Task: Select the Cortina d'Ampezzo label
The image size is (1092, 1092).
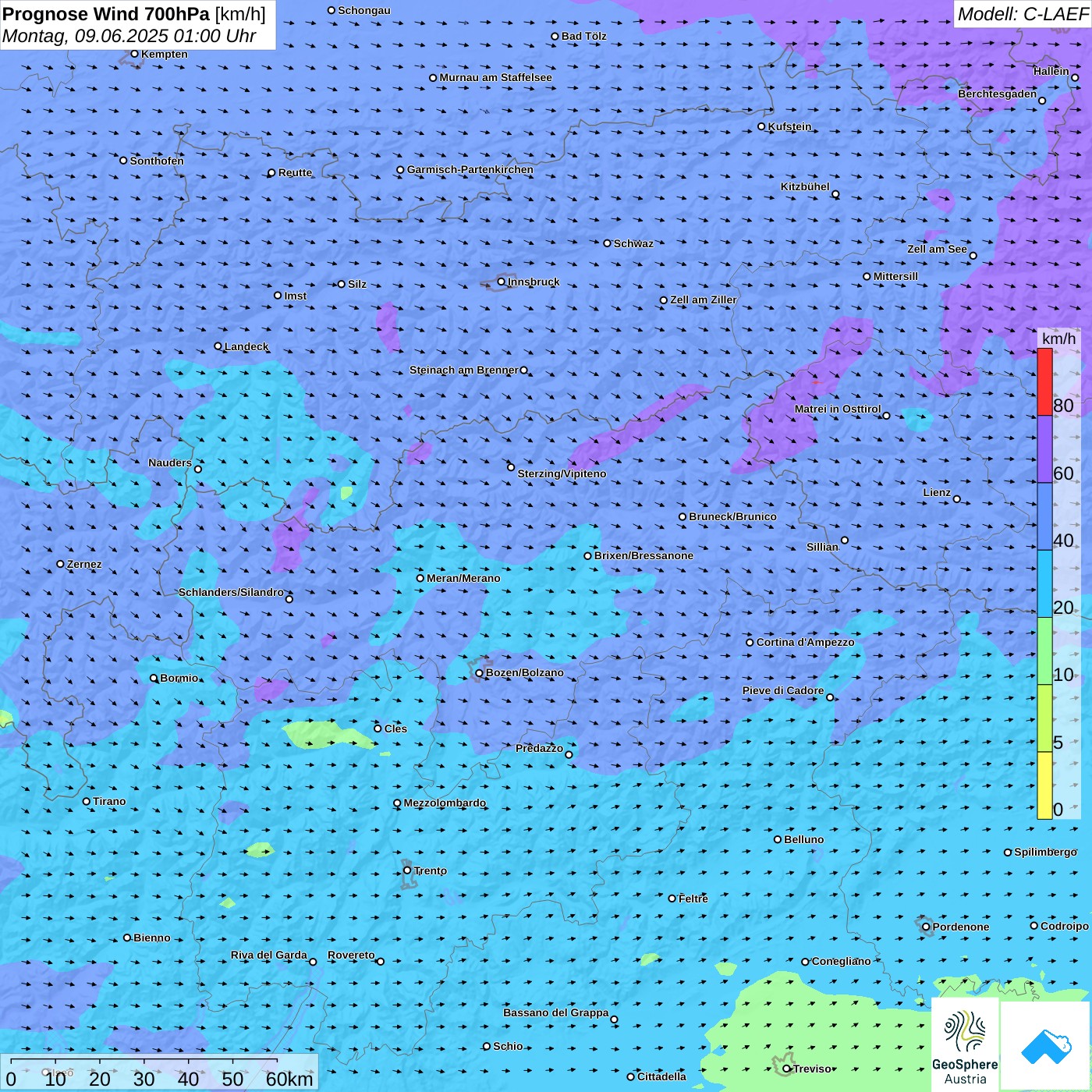Action: (x=806, y=642)
